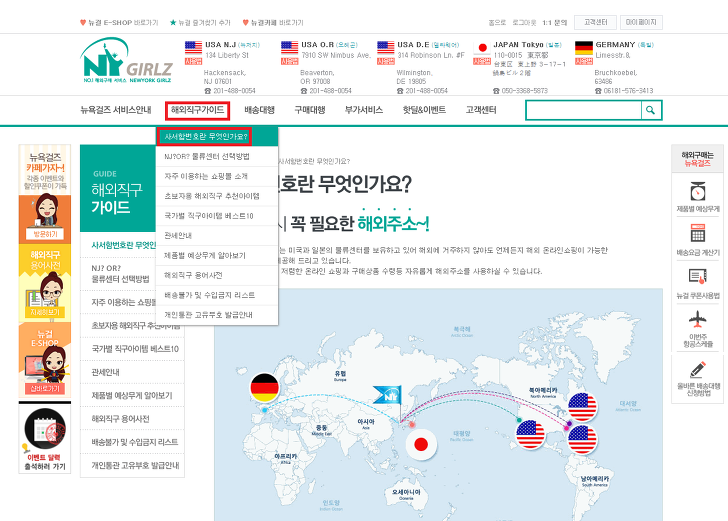Click the NY Girlz logo
This screenshot has height=521, width=728.
126,60
